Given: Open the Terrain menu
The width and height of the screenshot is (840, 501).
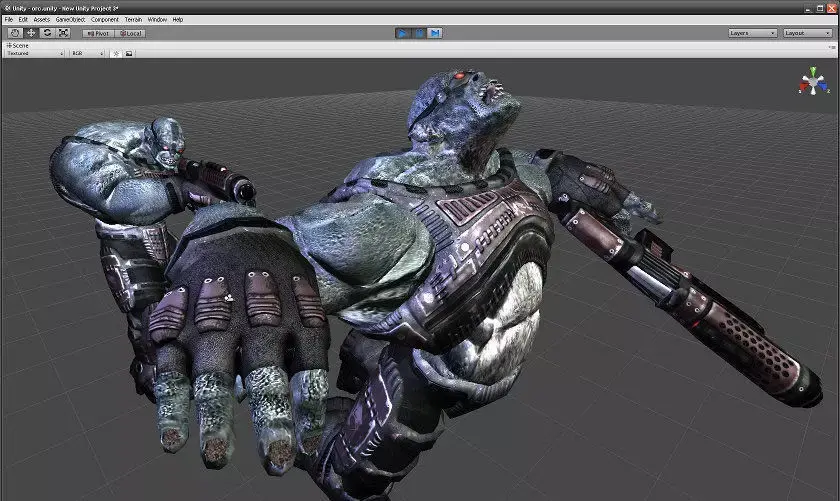Looking at the screenshot, I should pos(133,19).
